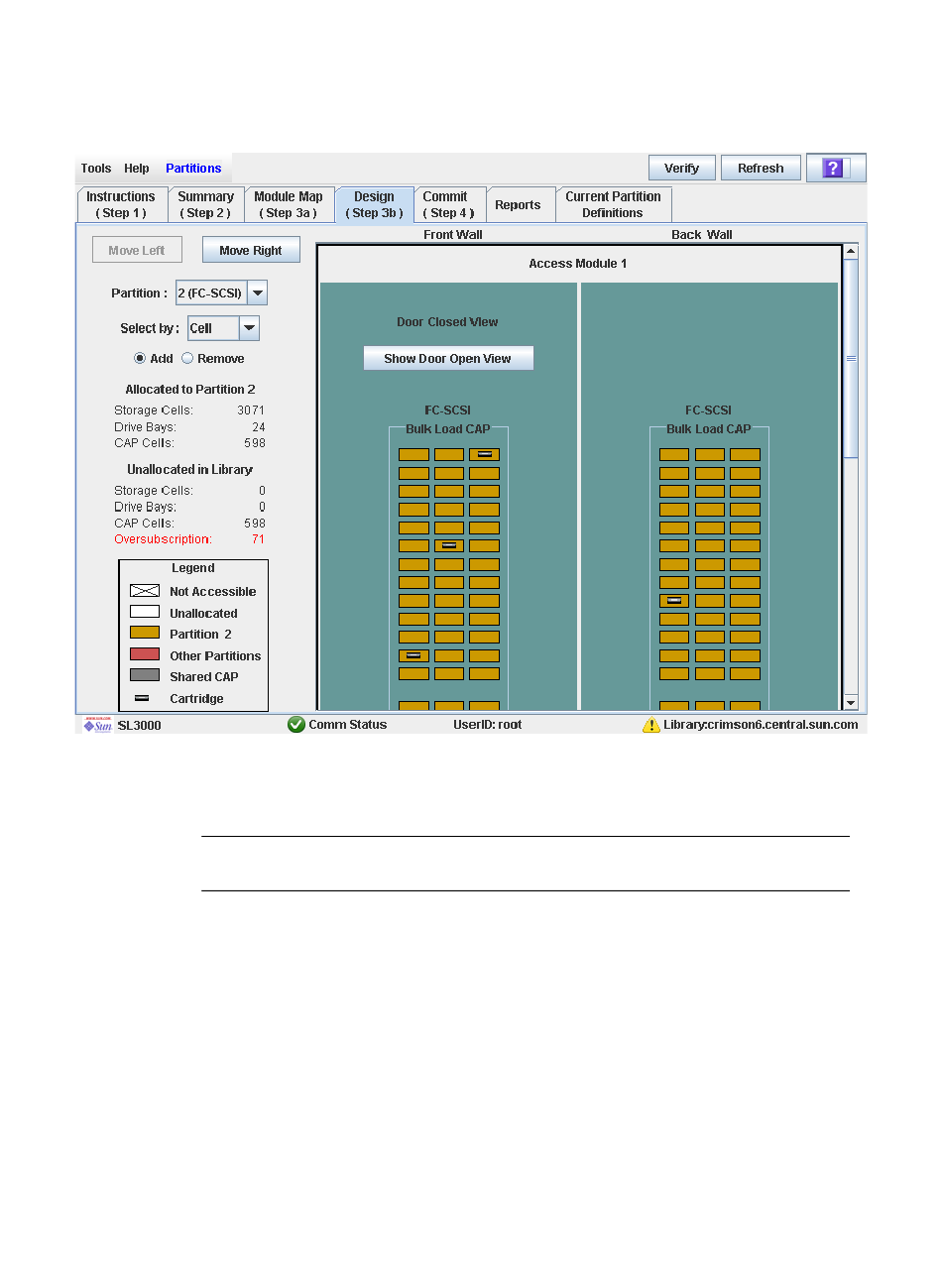
Task: Open the Help menu
Action: click(x=137, y=169)
